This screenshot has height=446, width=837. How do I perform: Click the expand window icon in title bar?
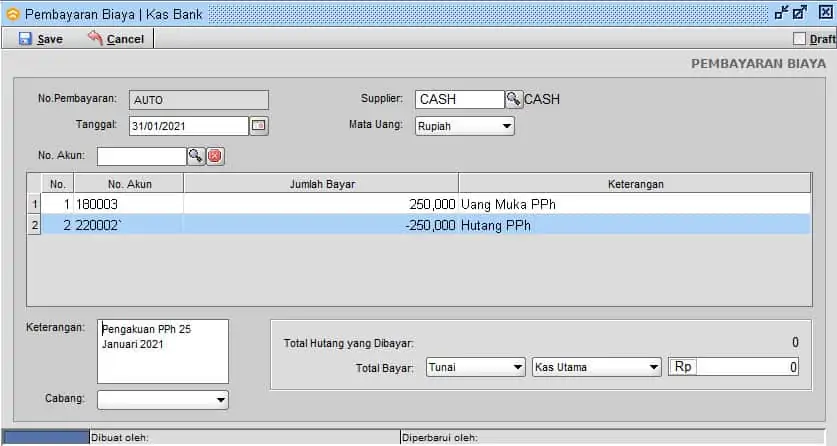pyautogui.click(x=800, y=12)
